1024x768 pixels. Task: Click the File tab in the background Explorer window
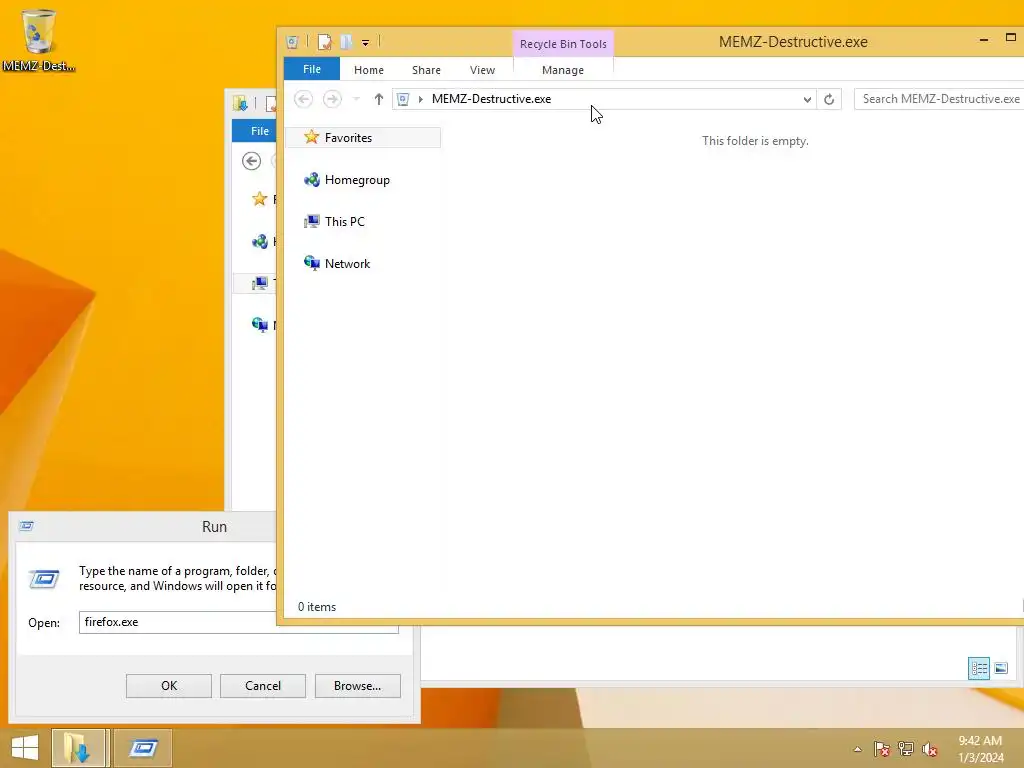click(255, 131)
